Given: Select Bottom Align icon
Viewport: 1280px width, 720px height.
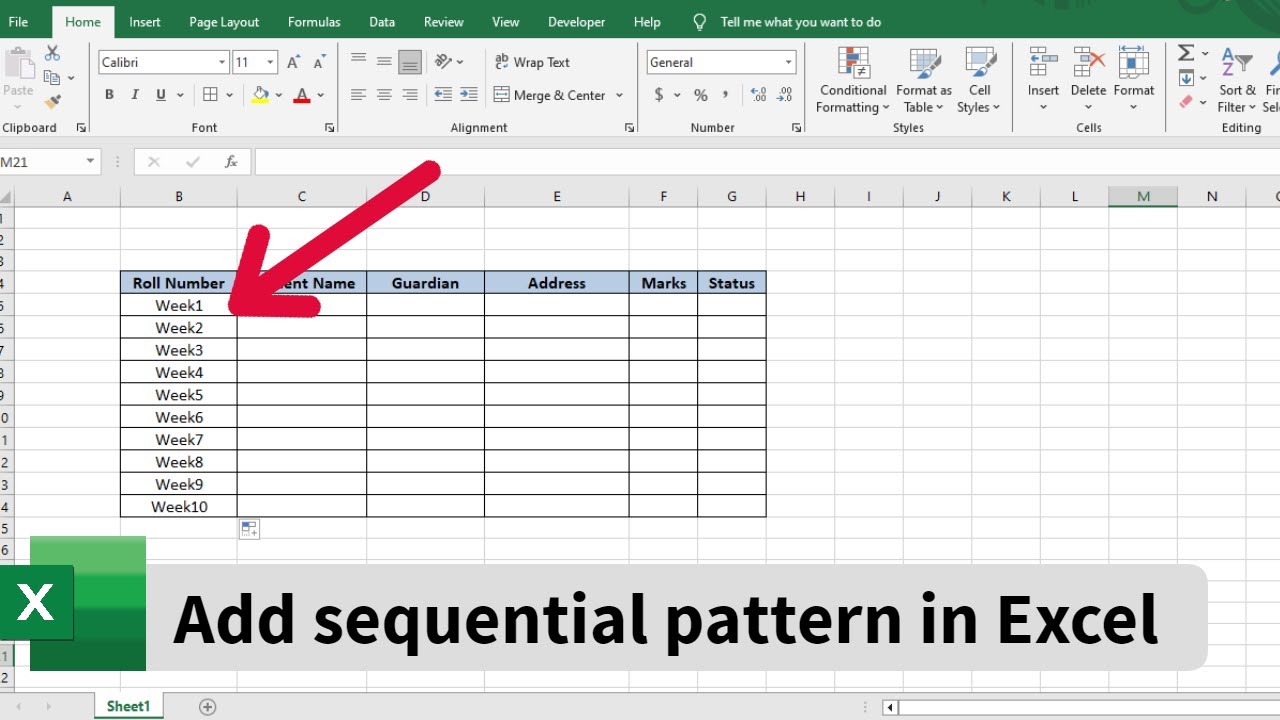Looking at the screenshot, I should click(410, 62).
